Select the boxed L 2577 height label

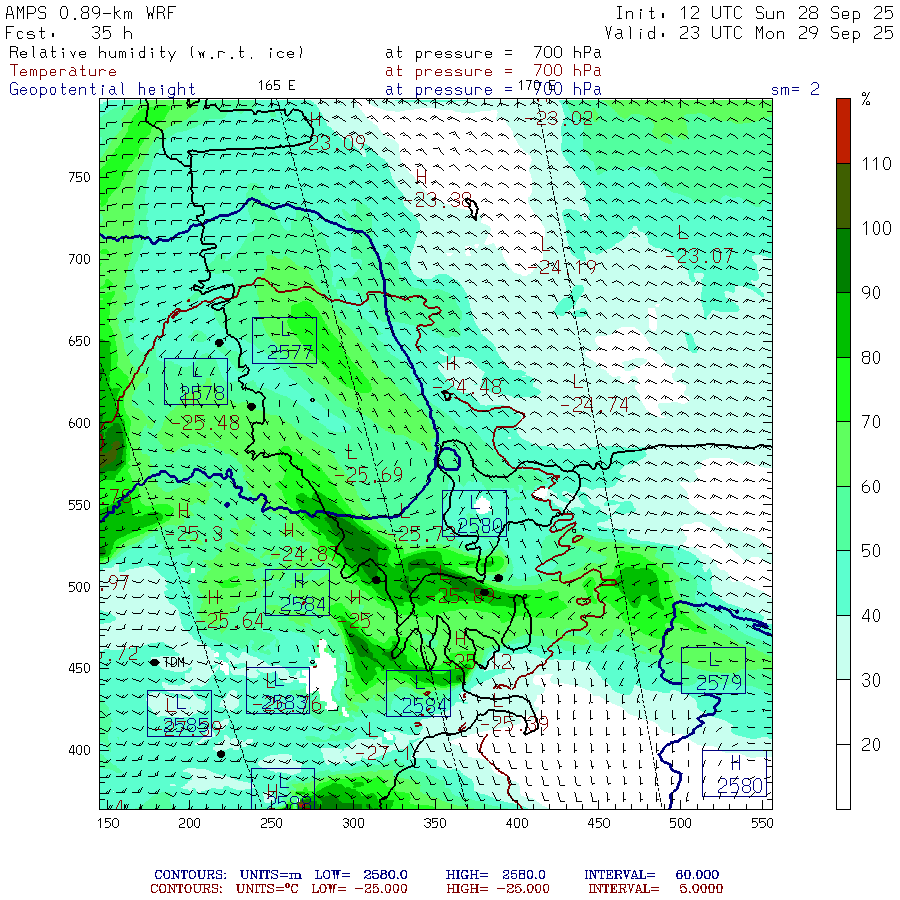coord(284,340)
